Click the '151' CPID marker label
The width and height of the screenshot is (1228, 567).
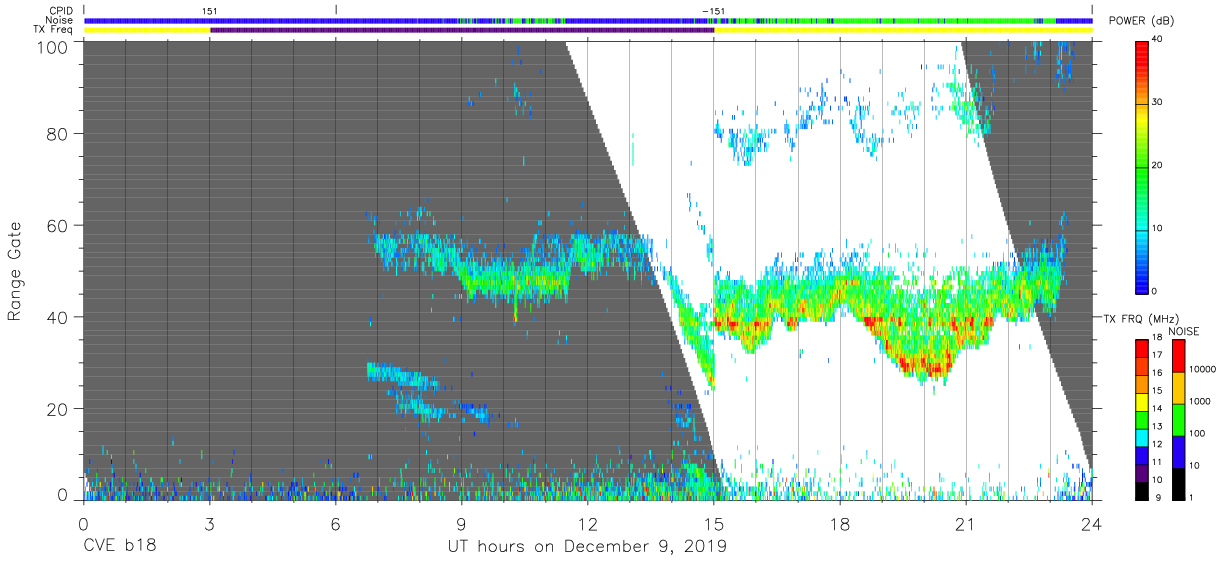point(210,10)
